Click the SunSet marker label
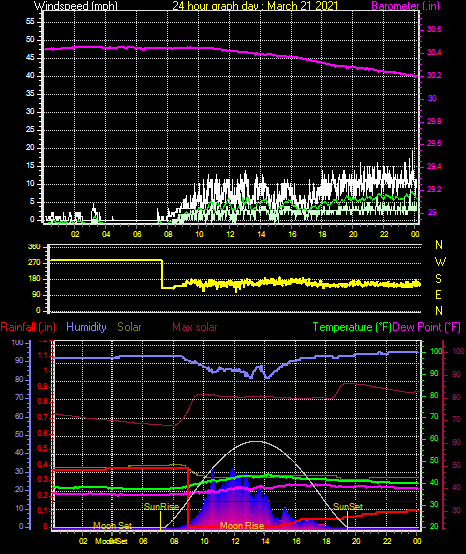The height and width of the screenshot is (554, 466). point(348,506)
